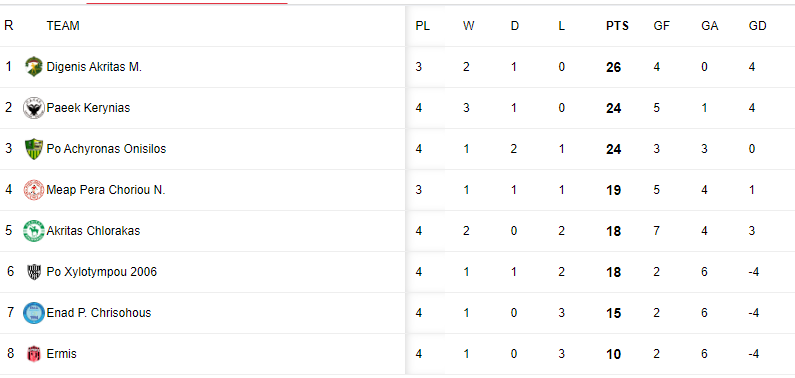The image size is (795, 378).
Task: Select the Meap Pera Choriou N. badge
Action: (x=34, y=190)
